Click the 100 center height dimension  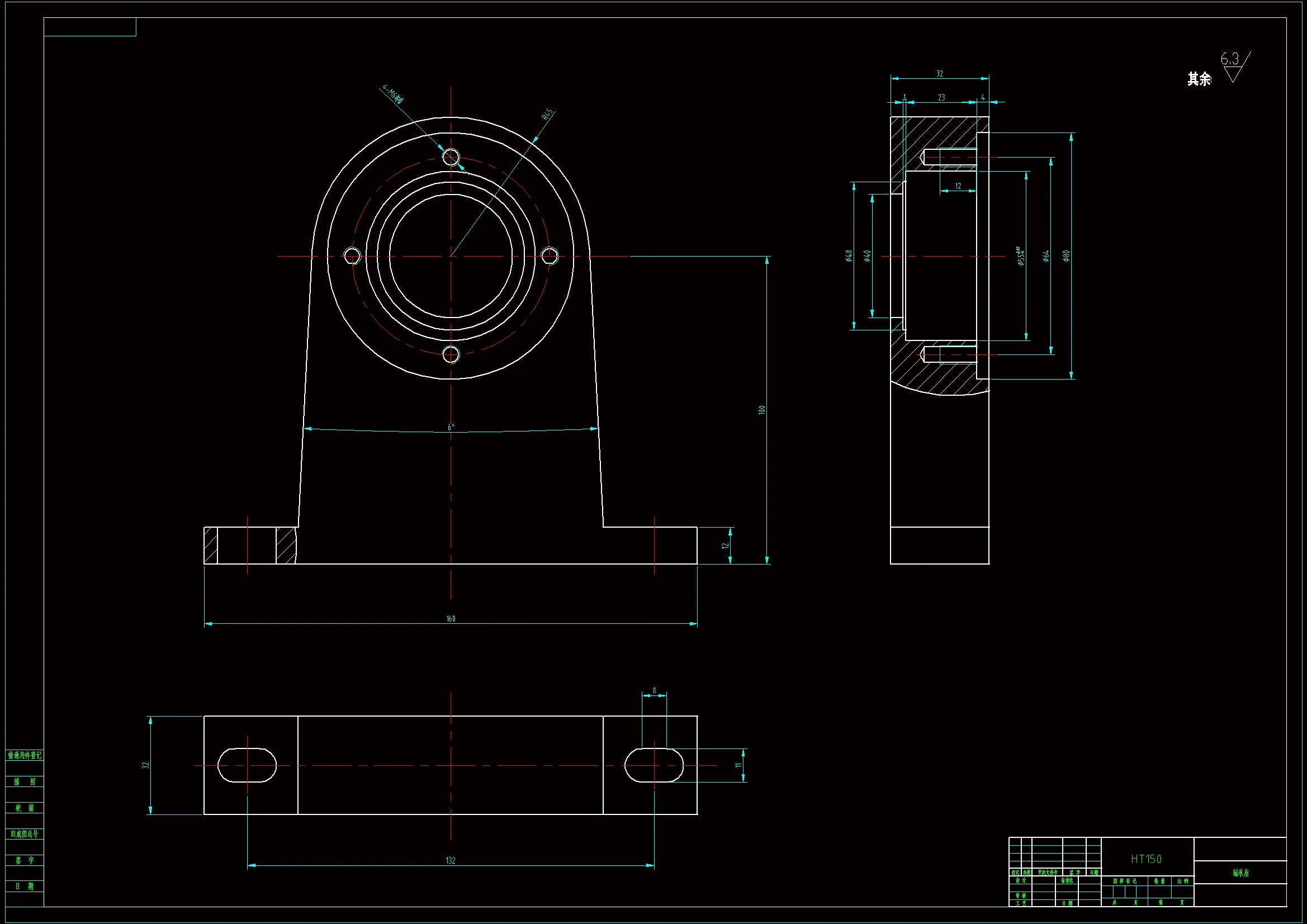point(762,410)
